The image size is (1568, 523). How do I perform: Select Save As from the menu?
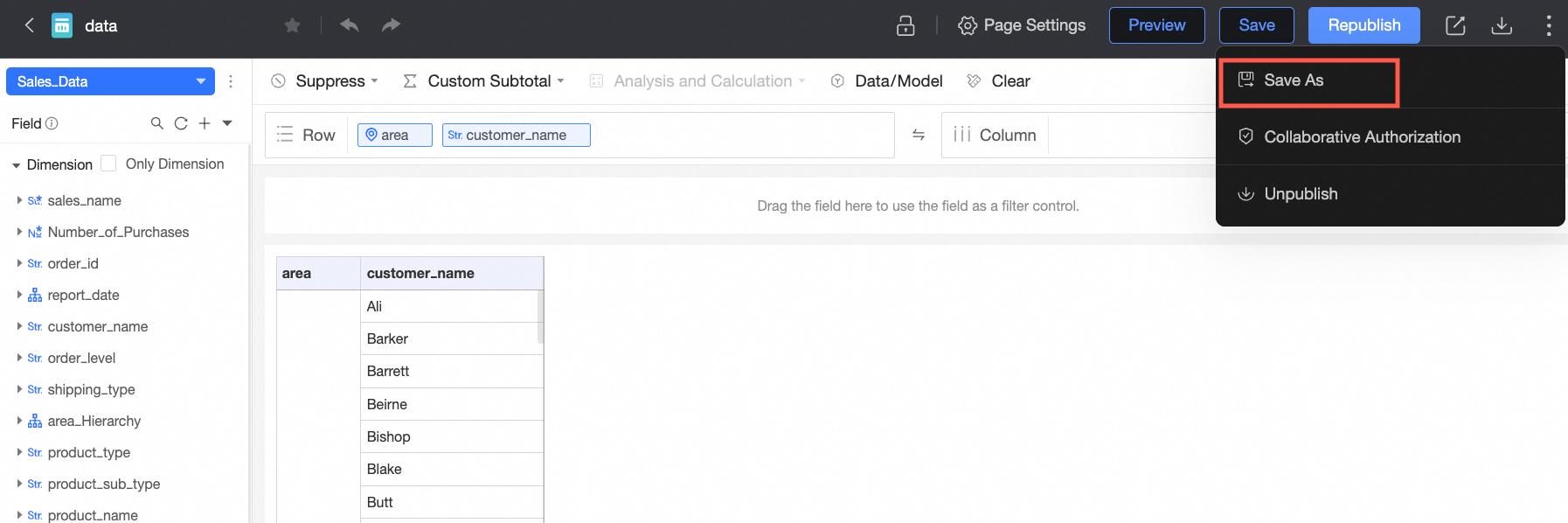(1294, 80)
